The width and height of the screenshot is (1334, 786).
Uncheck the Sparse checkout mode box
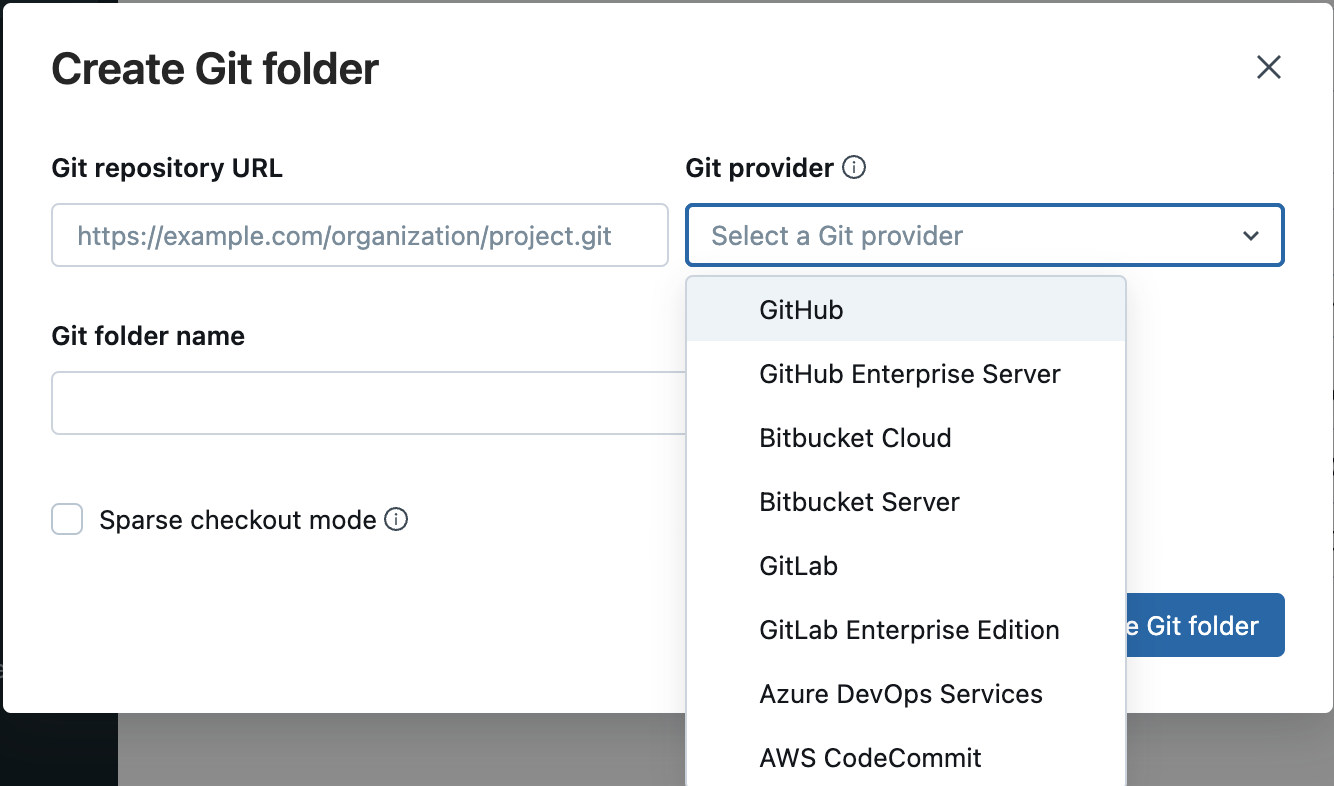click(66, 519)
